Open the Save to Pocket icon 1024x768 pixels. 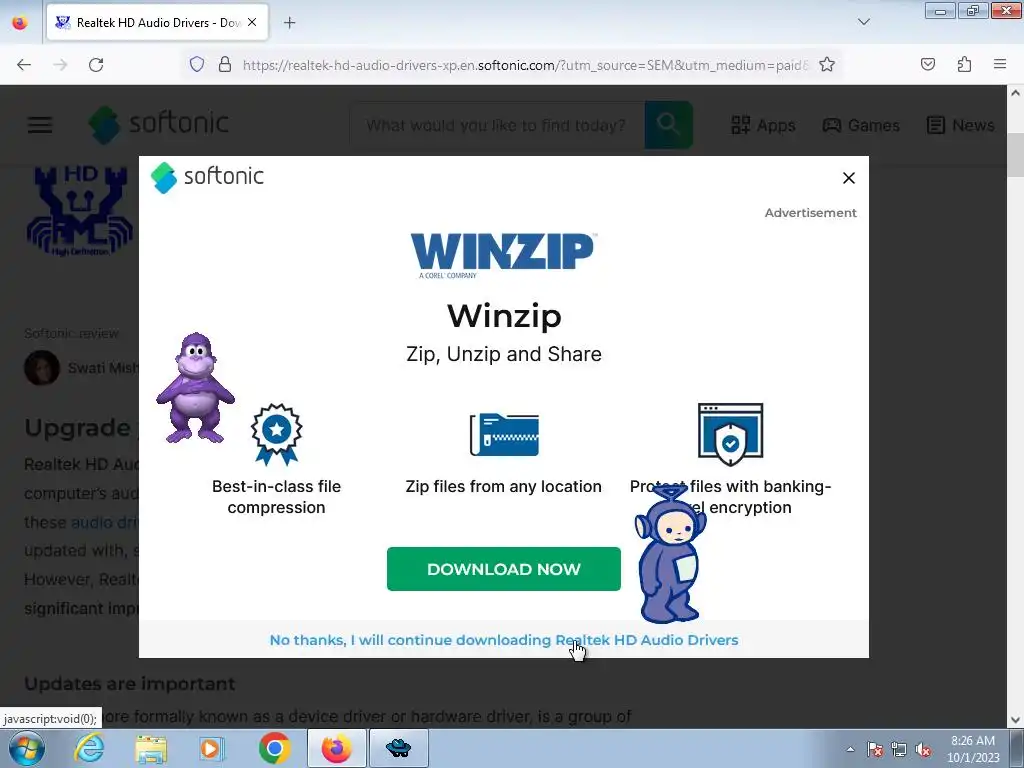(927, 64)
